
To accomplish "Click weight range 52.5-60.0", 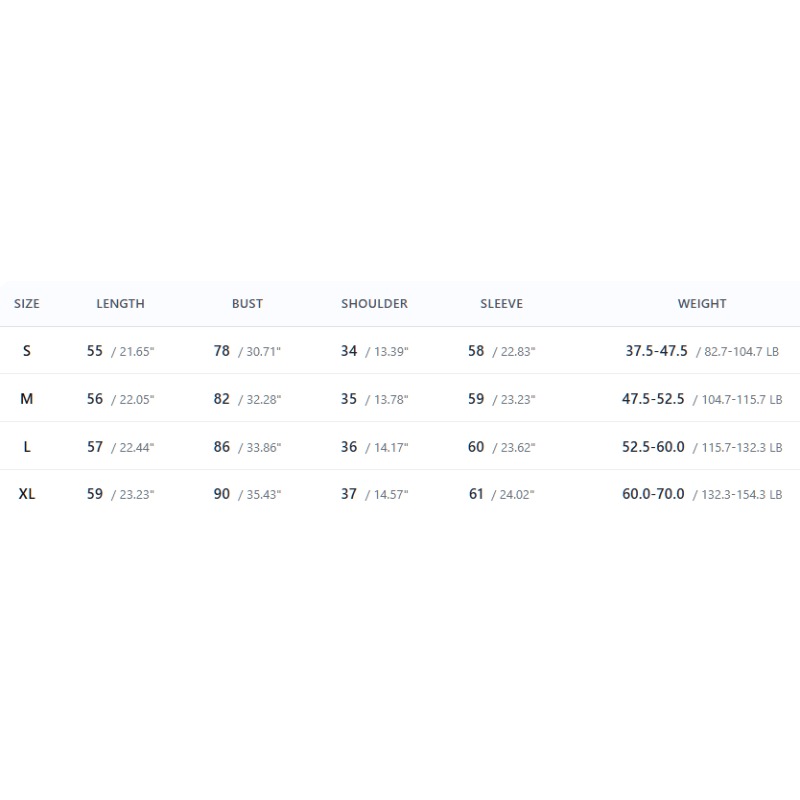I will (x=653, y=446).
